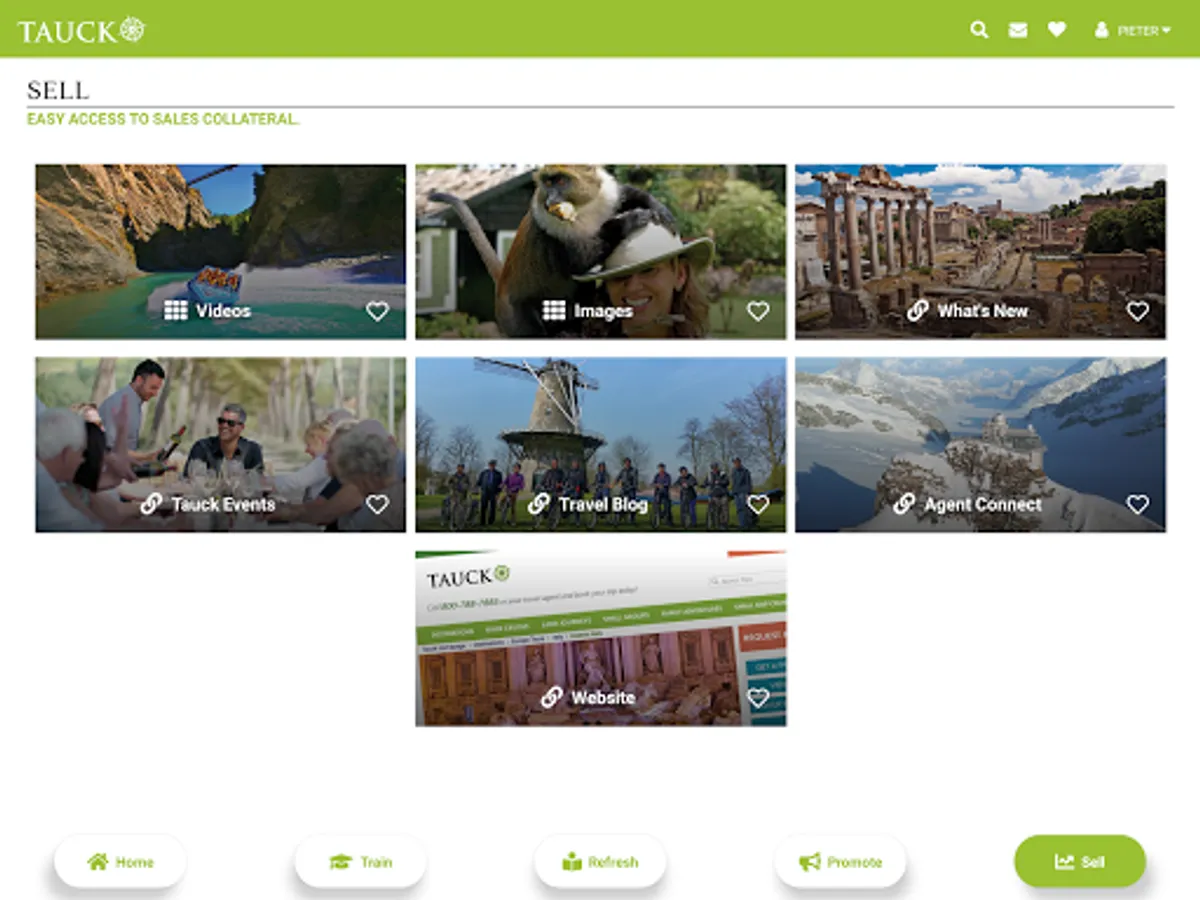Favorite the Videos card heart

tap(377, 311)
